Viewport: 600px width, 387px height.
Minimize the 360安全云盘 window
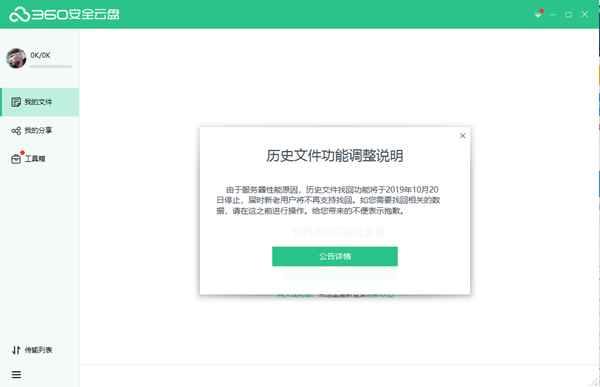tap(553, 15)
